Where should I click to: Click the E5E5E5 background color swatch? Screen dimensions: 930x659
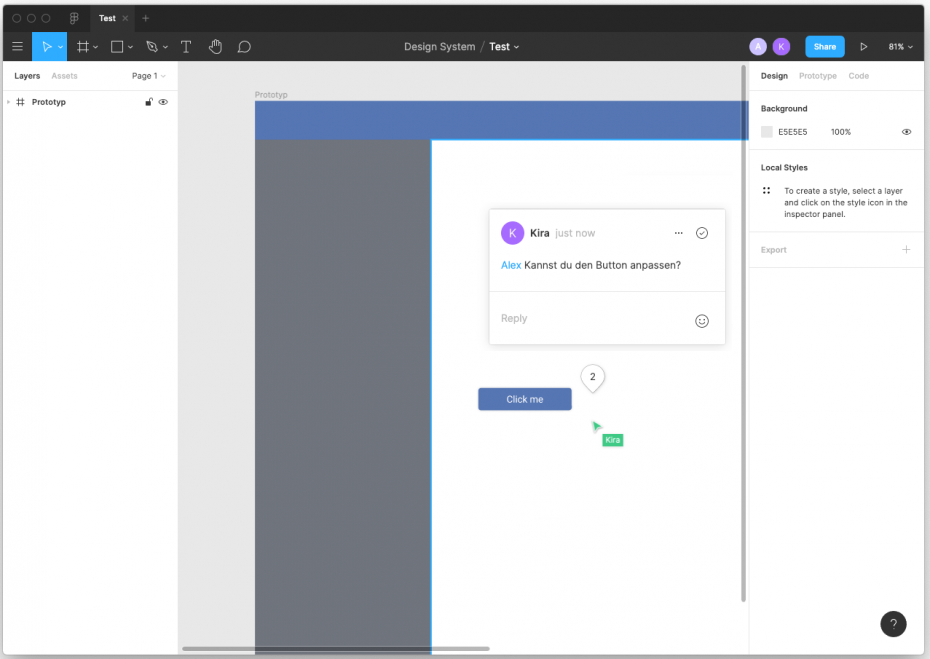pyautogui.click(x=767, y=132)
